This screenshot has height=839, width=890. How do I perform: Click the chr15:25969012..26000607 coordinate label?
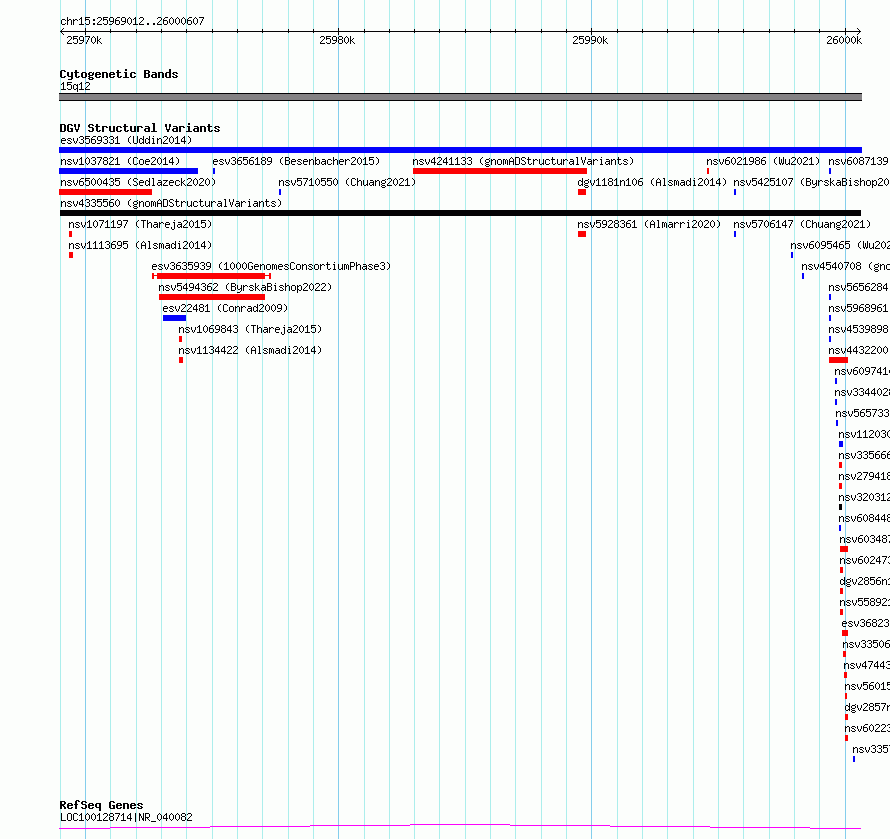point(132,21)
